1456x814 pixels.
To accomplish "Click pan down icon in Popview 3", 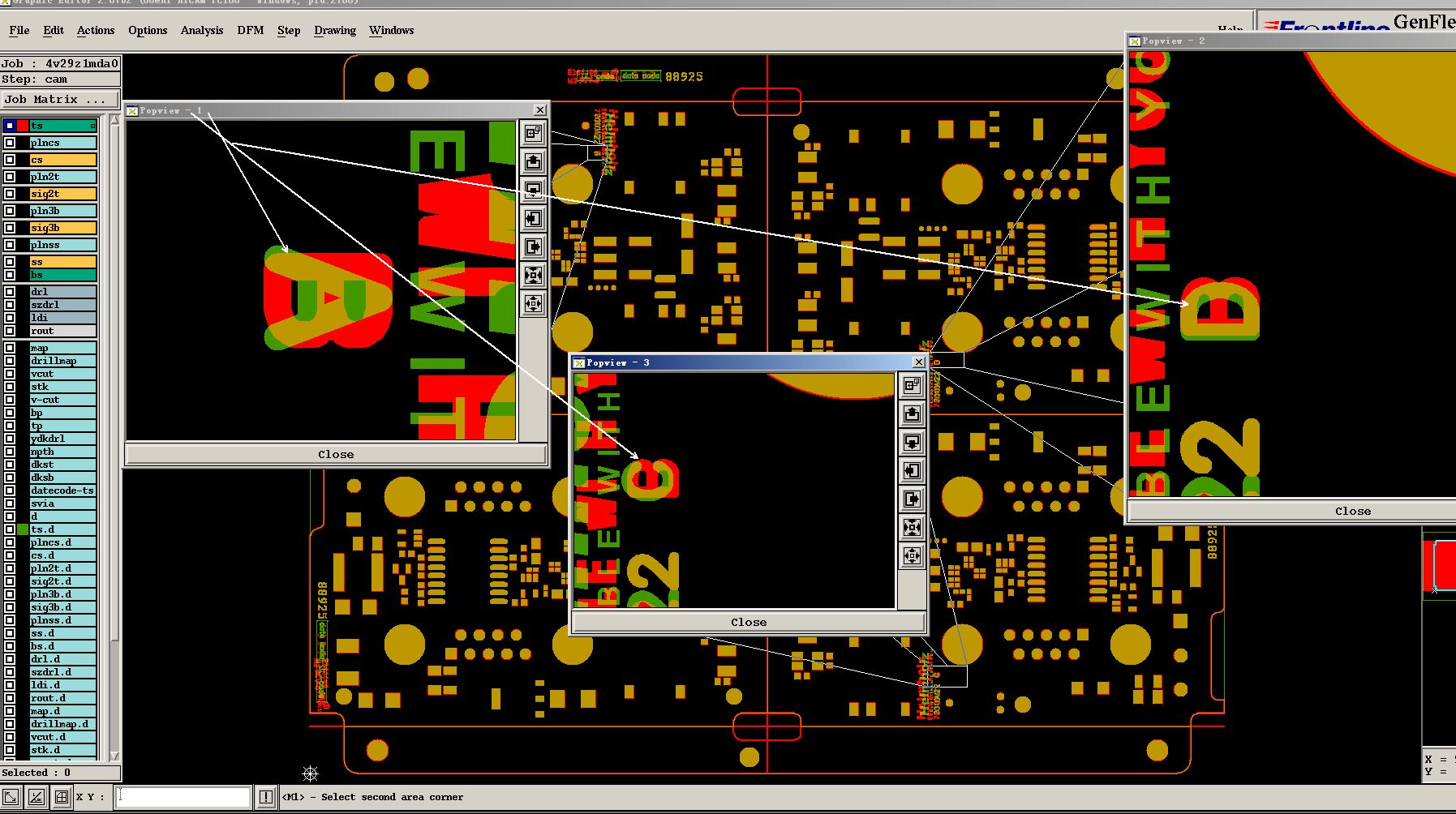I will point(912,443).
